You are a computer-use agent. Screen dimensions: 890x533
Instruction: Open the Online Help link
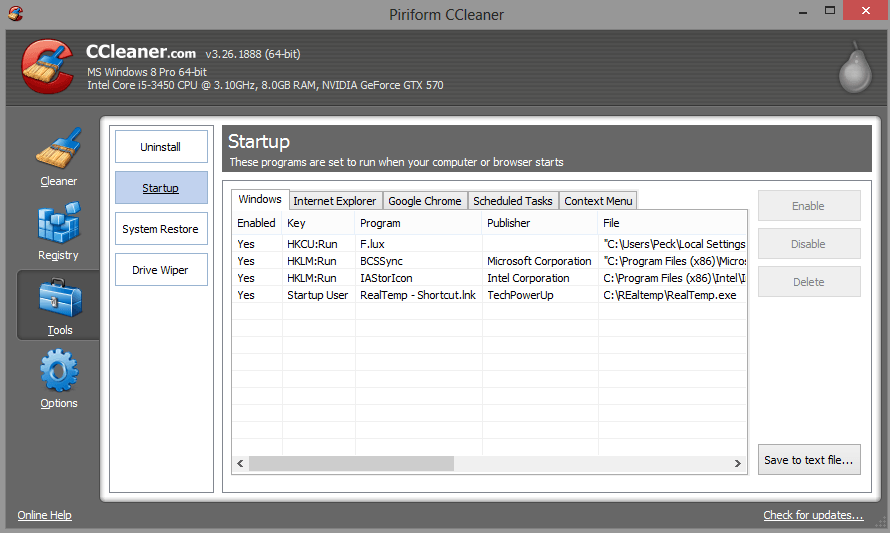coord(45,515)
